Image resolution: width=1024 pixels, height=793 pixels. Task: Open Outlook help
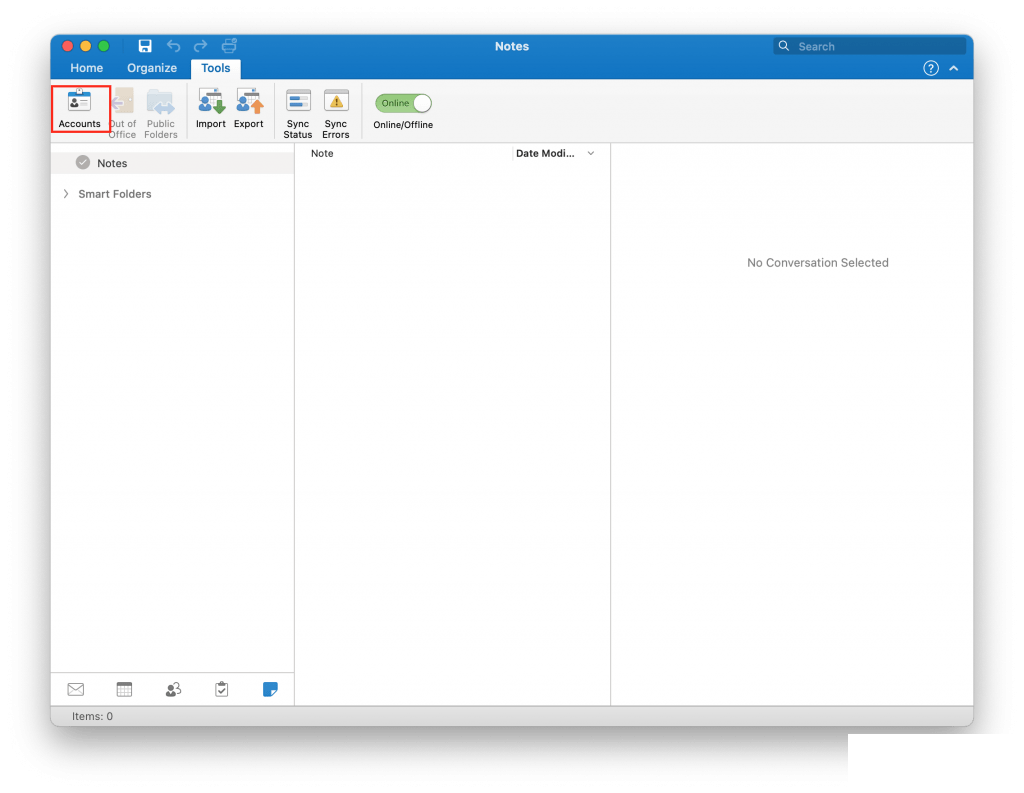[x=930, y=67]
